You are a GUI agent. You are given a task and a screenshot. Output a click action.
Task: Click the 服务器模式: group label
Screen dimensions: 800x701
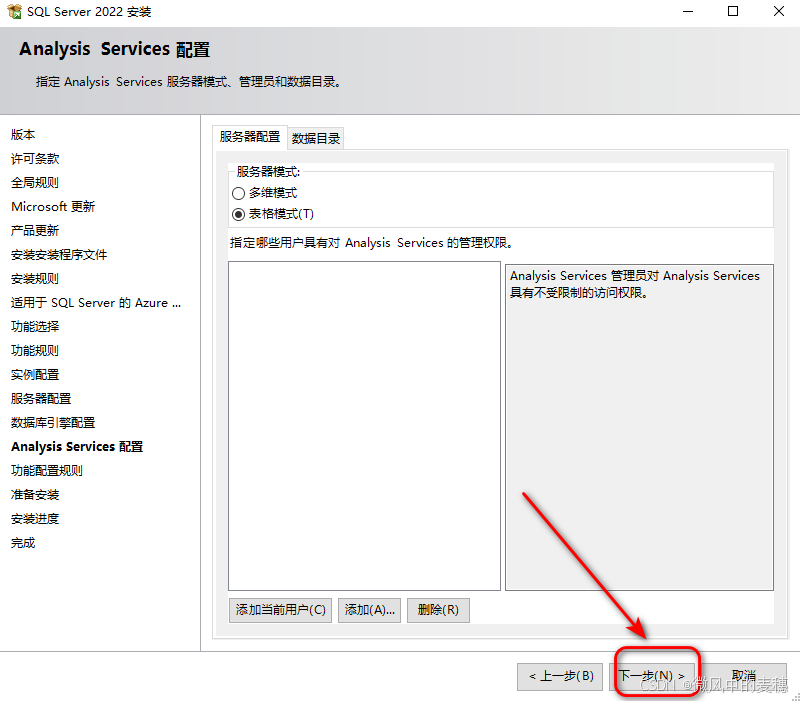coord(268,172)
